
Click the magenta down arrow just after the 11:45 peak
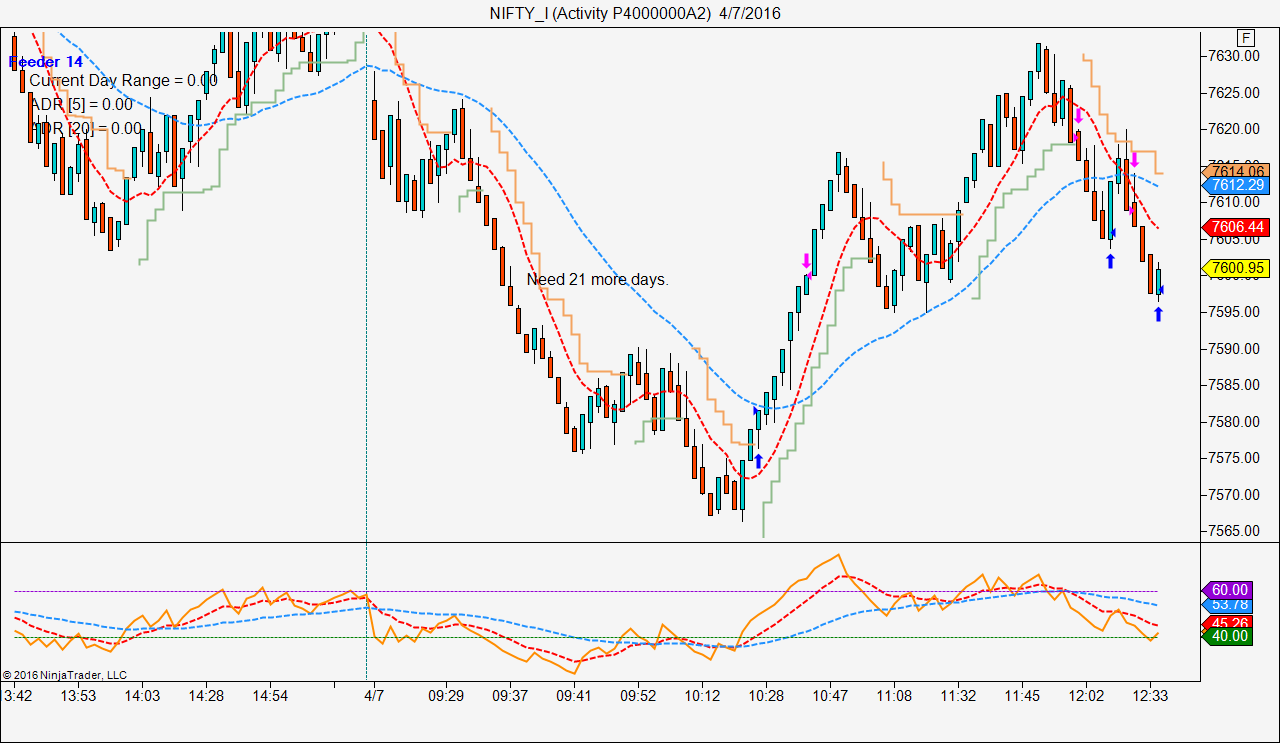[1078, 116]
